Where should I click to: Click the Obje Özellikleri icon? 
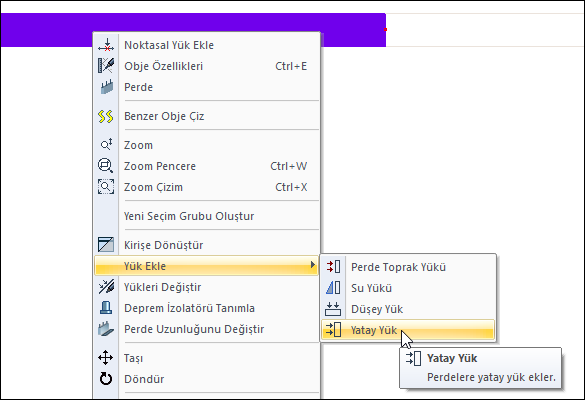pos(106,66)
